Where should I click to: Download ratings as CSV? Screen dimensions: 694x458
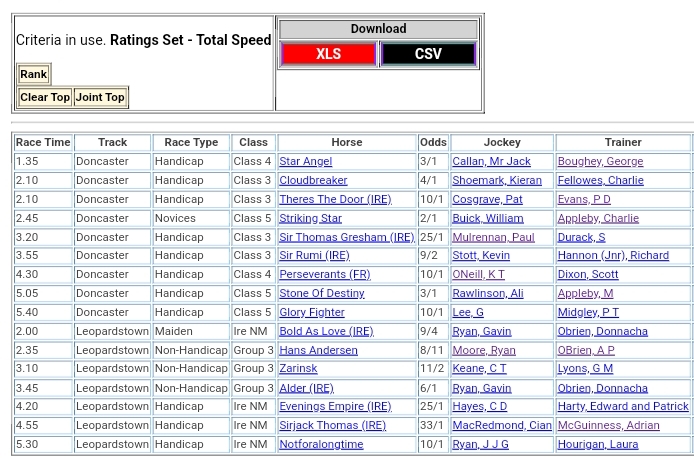pos(428,54)
